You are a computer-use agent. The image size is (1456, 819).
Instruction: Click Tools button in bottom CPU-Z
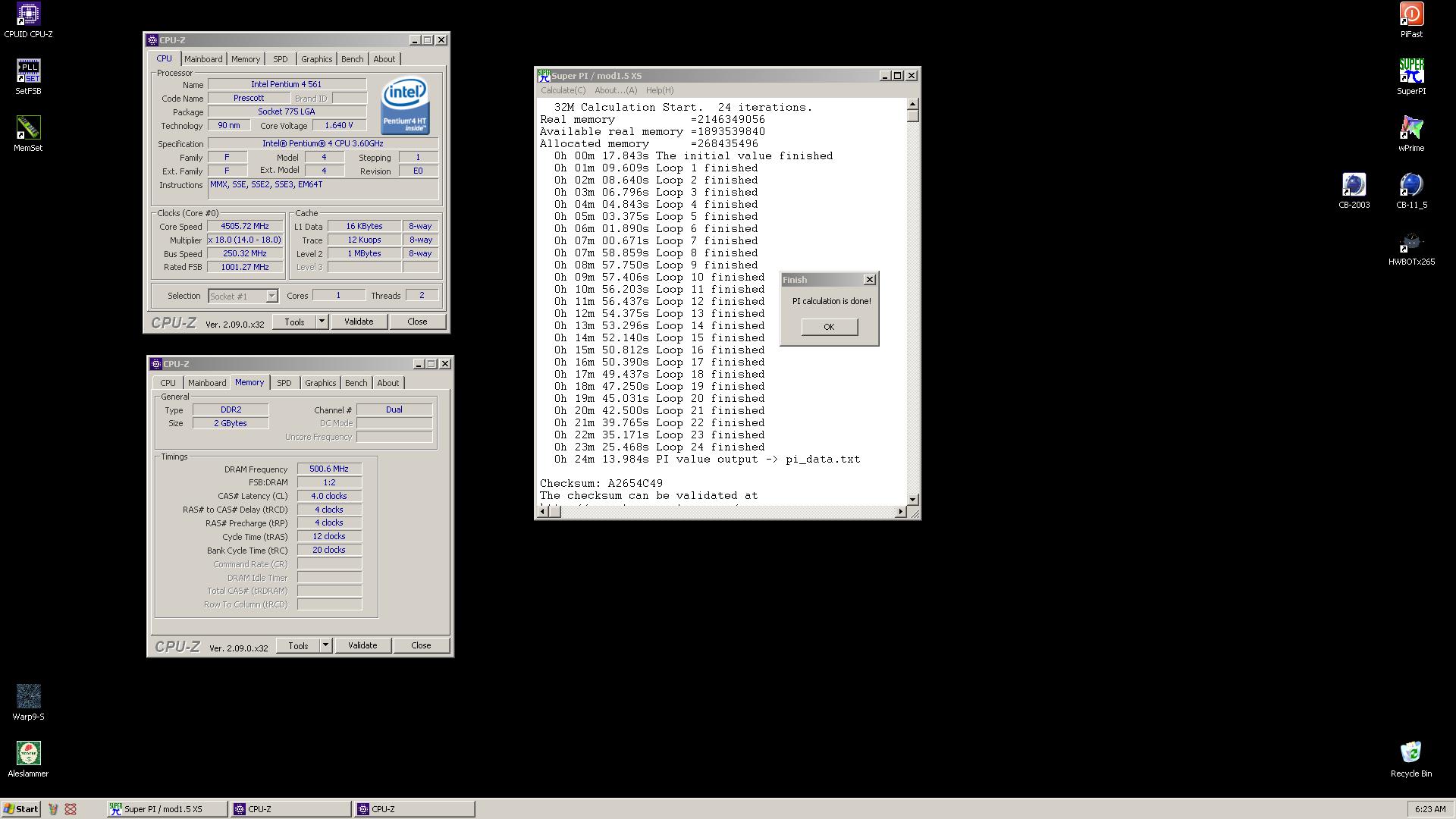[x=298, y=645]
